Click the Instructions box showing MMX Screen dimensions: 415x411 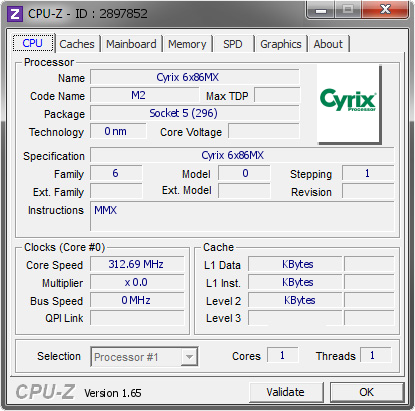242,216
